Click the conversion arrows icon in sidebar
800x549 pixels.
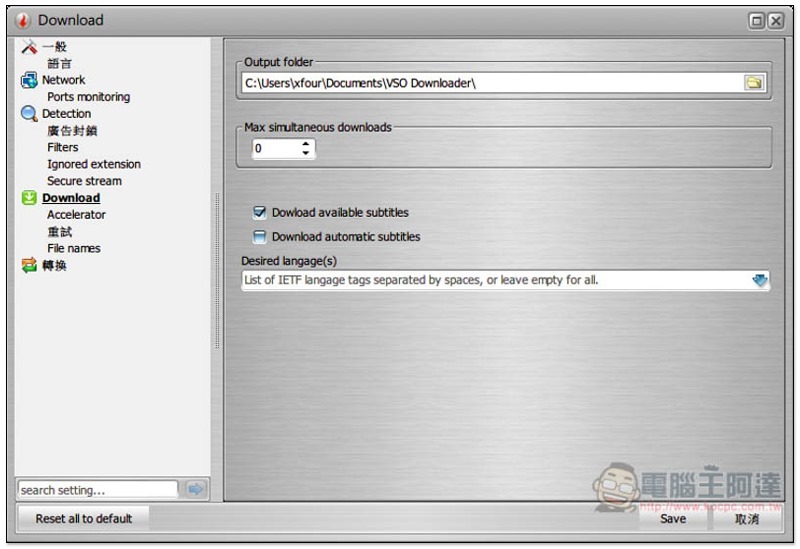point(29,265)
